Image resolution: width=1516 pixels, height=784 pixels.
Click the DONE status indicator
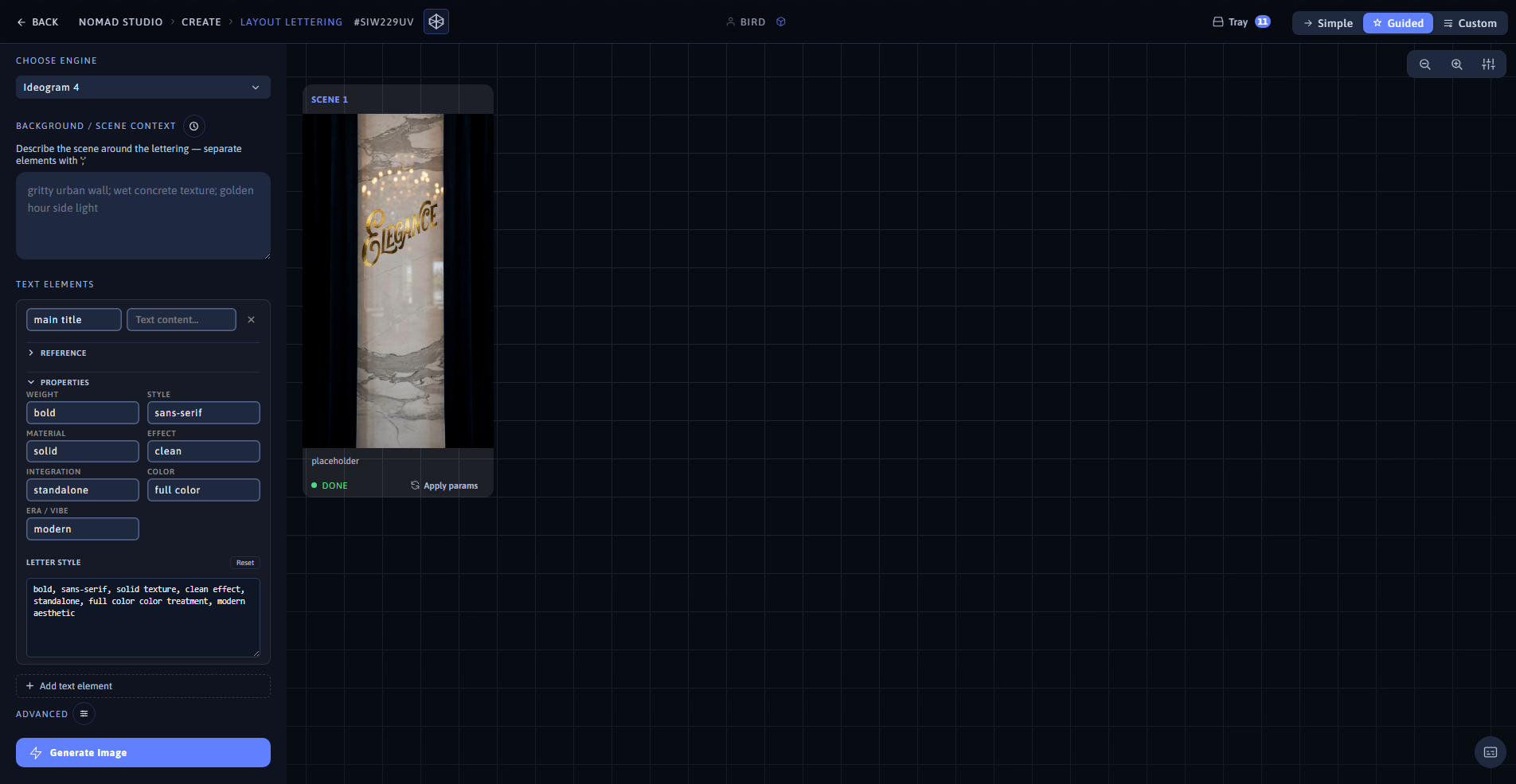pyautogui.click(x=330, y=486)
